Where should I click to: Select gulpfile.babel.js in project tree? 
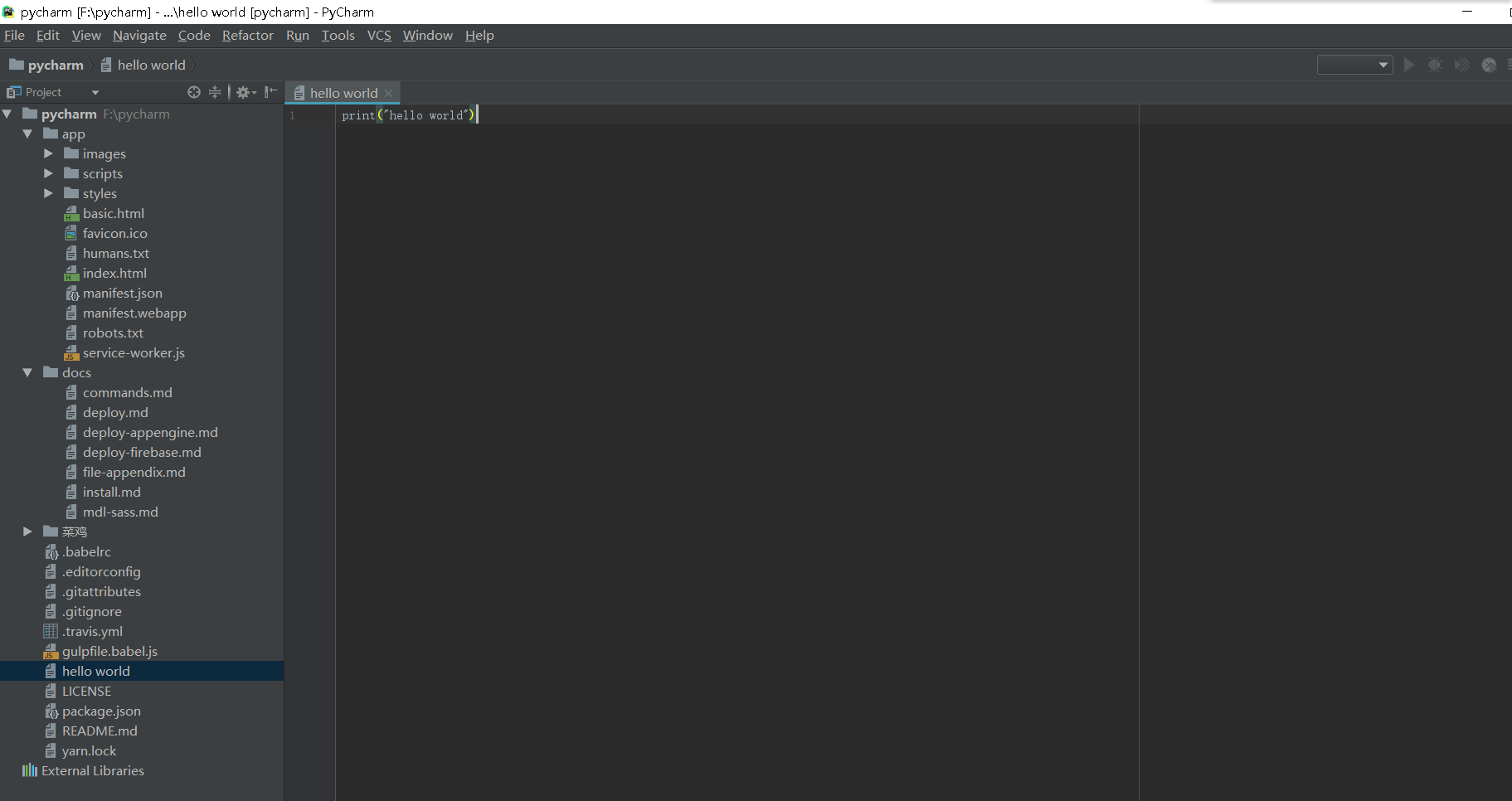[109, 651]
